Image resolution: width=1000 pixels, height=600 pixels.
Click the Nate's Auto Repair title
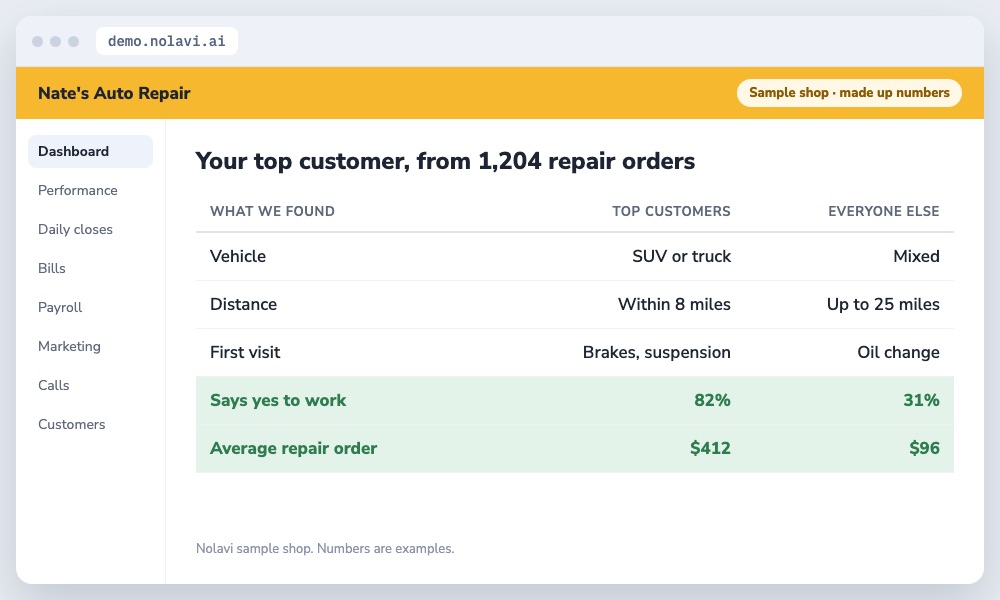coord(114,93)
